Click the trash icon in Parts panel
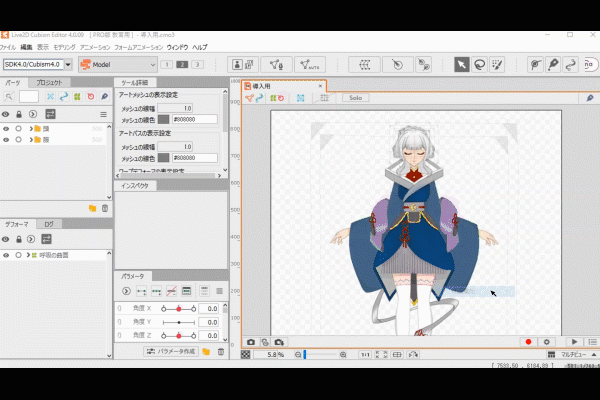 pyautogui.click(x=105, y=208)
